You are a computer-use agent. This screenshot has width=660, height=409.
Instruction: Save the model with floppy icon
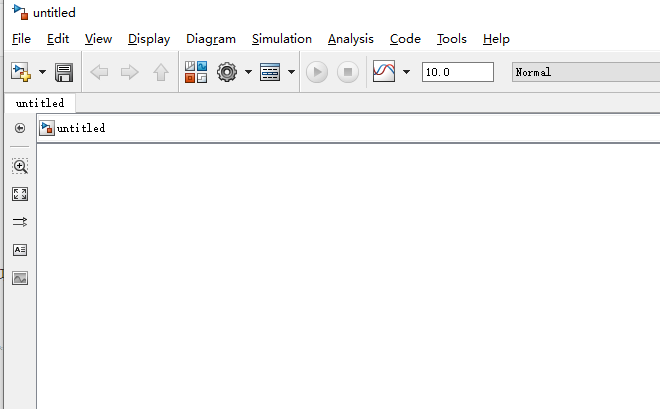click(x=64, y=72)
